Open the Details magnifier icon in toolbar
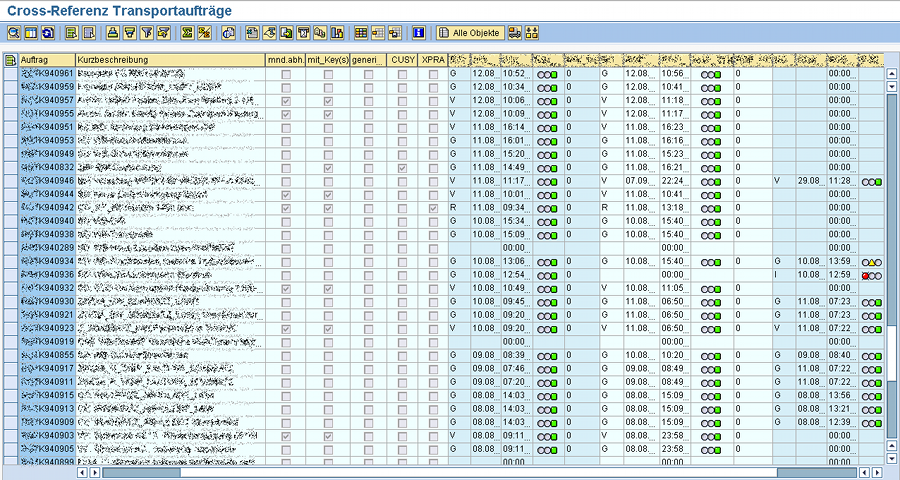Screen dimensions: 900x480 [x=13, y=33]
